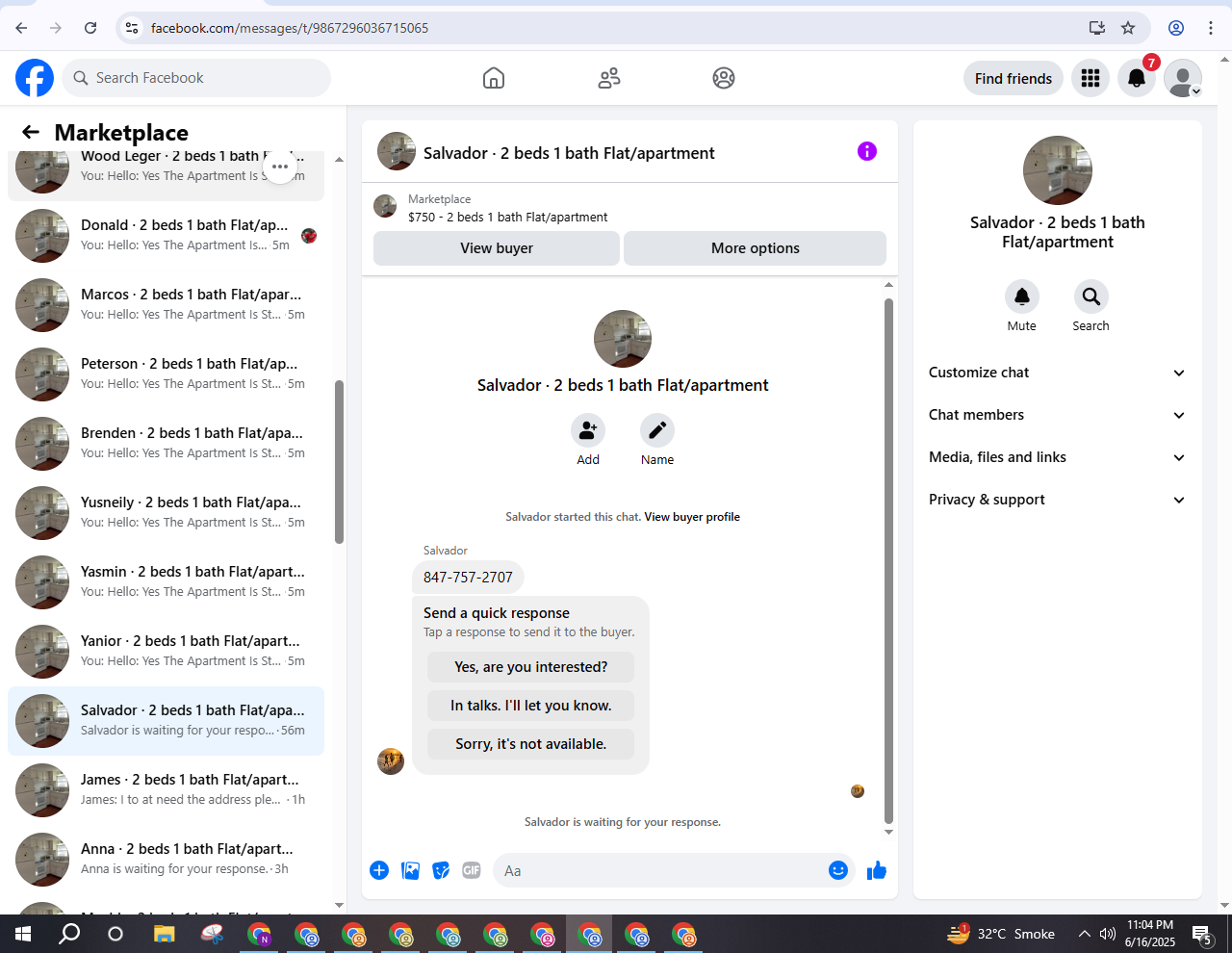Click the Aa message input box
Image resolution: width=1232 pixels, height=953 pixels.
(x=660, y=870)
